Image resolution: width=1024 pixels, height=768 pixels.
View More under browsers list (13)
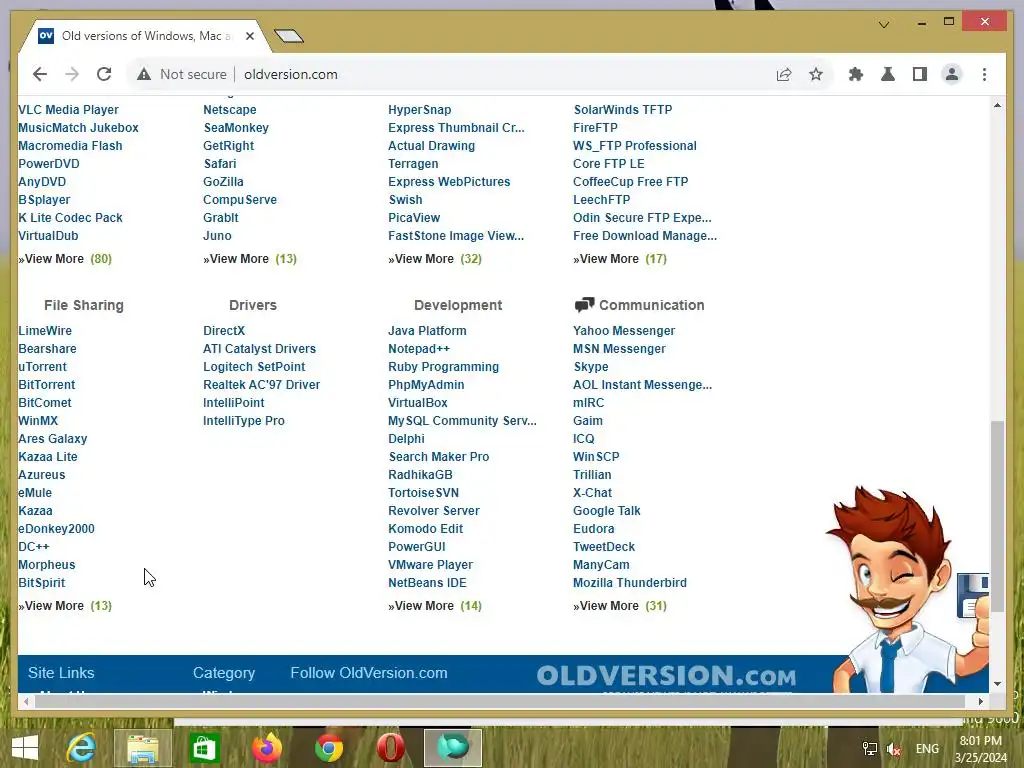tap(249, 259)
